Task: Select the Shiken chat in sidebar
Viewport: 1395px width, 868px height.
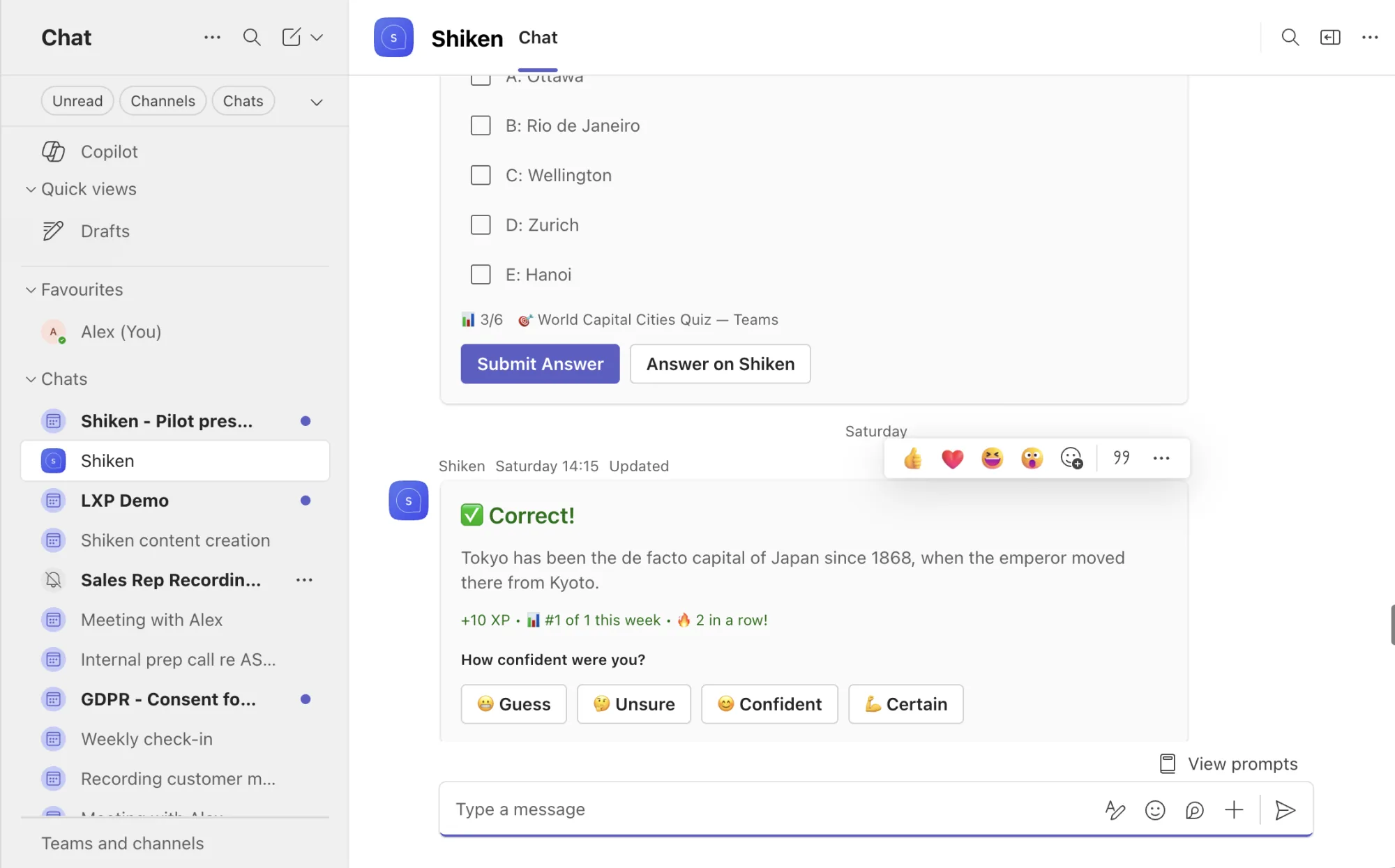Action: (175, 461)
